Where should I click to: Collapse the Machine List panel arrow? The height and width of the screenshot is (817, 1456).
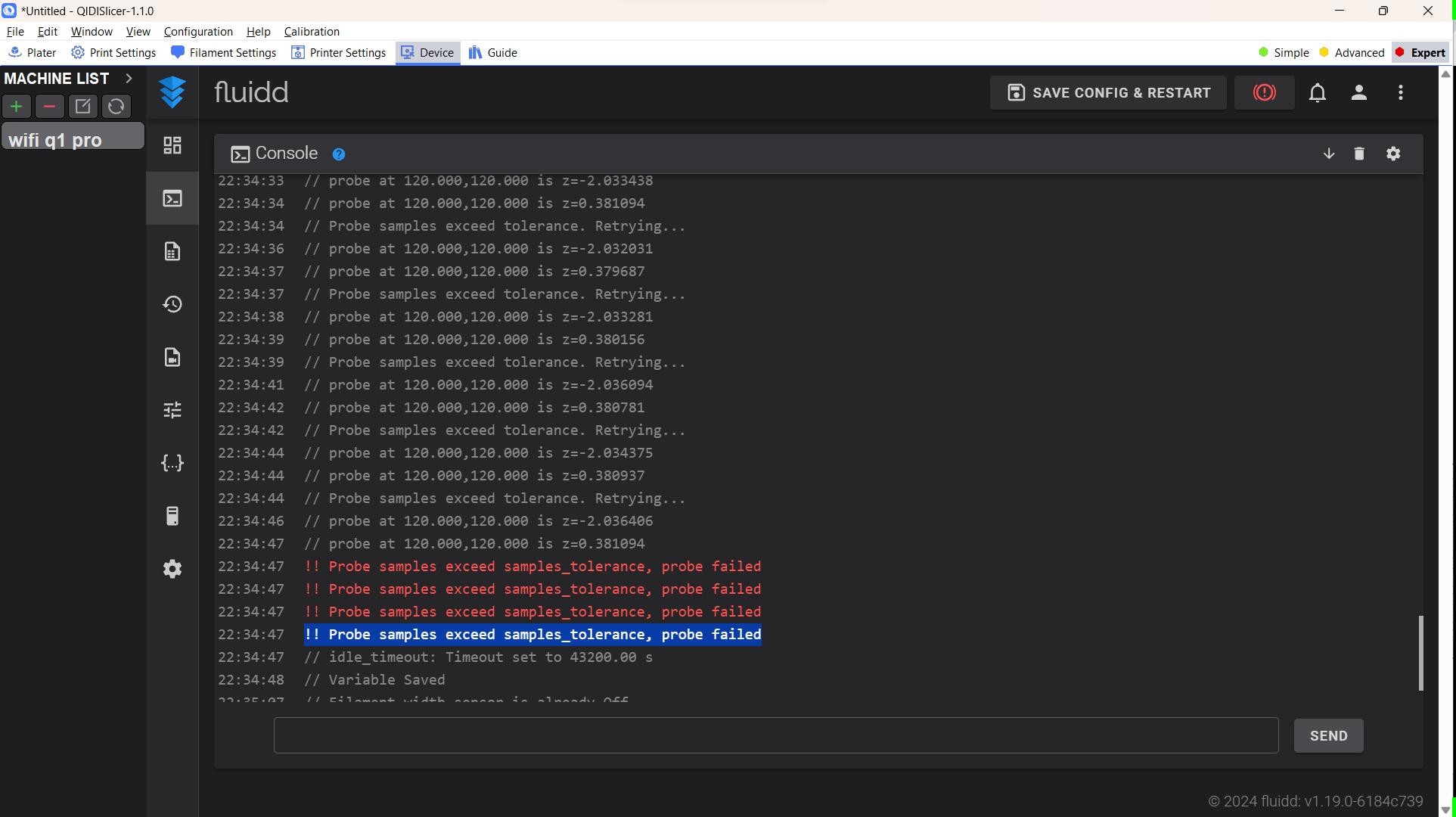[129, 78]
